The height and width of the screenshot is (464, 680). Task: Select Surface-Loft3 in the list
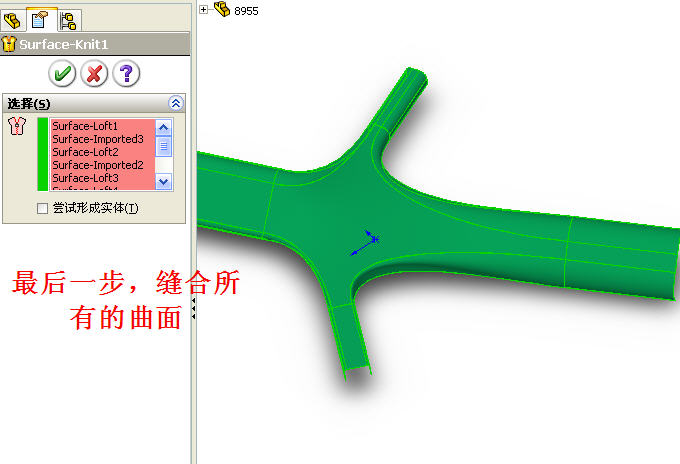(102, 178)
